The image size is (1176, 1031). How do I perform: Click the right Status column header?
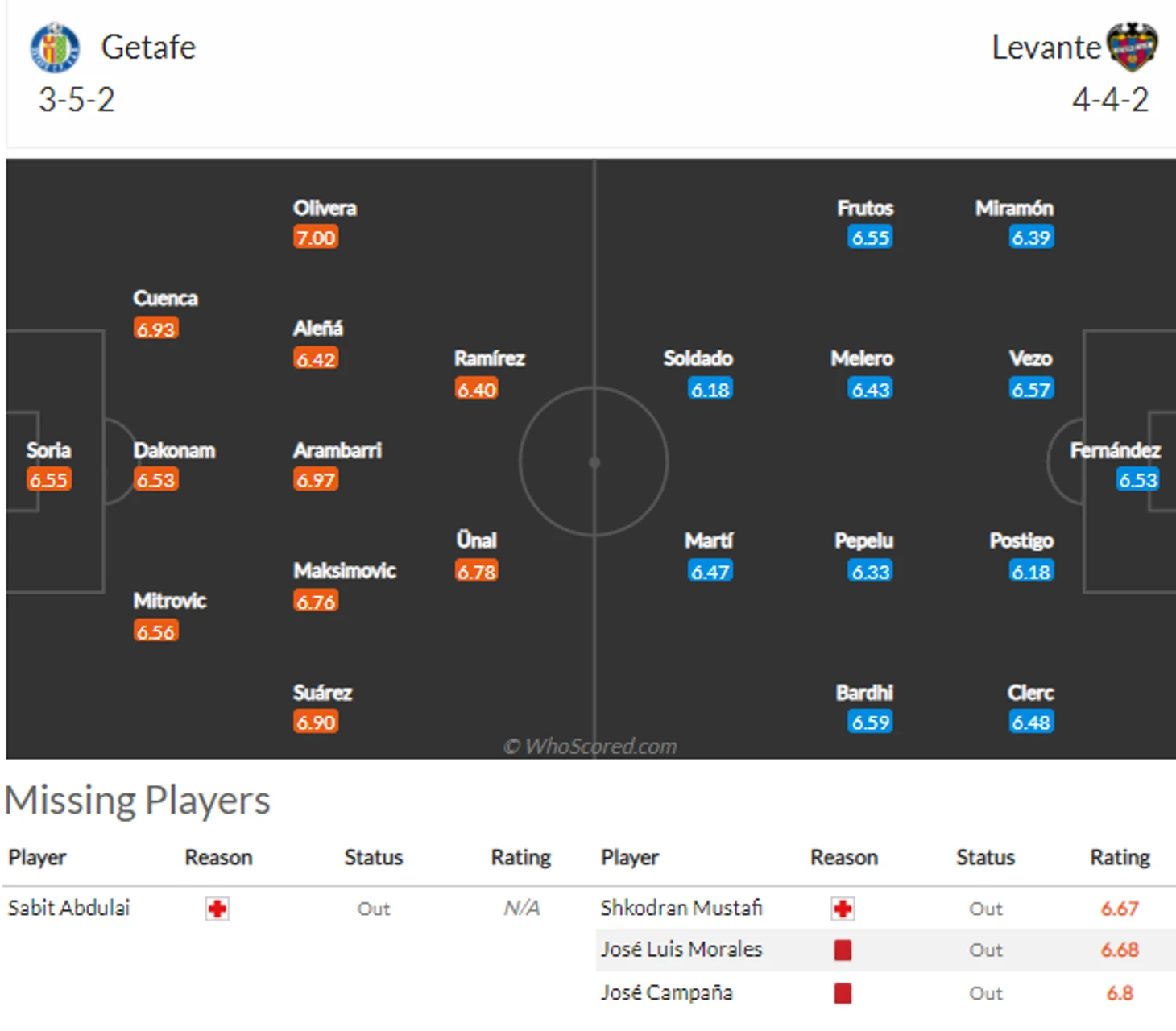click(x=985, y=857)
